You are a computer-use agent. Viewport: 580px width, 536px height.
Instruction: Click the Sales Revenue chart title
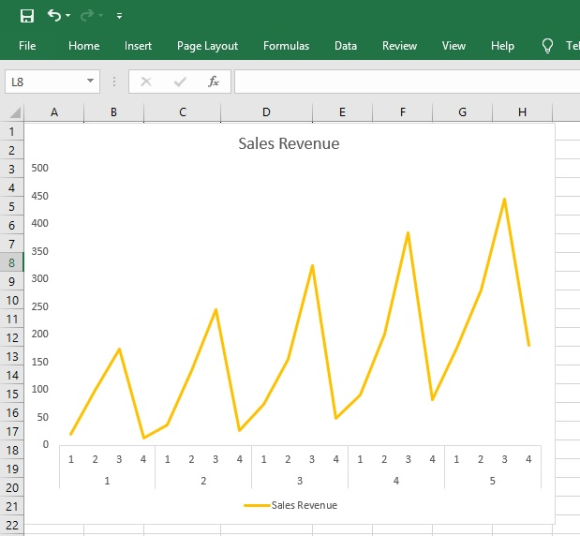[x=289, y=144]
